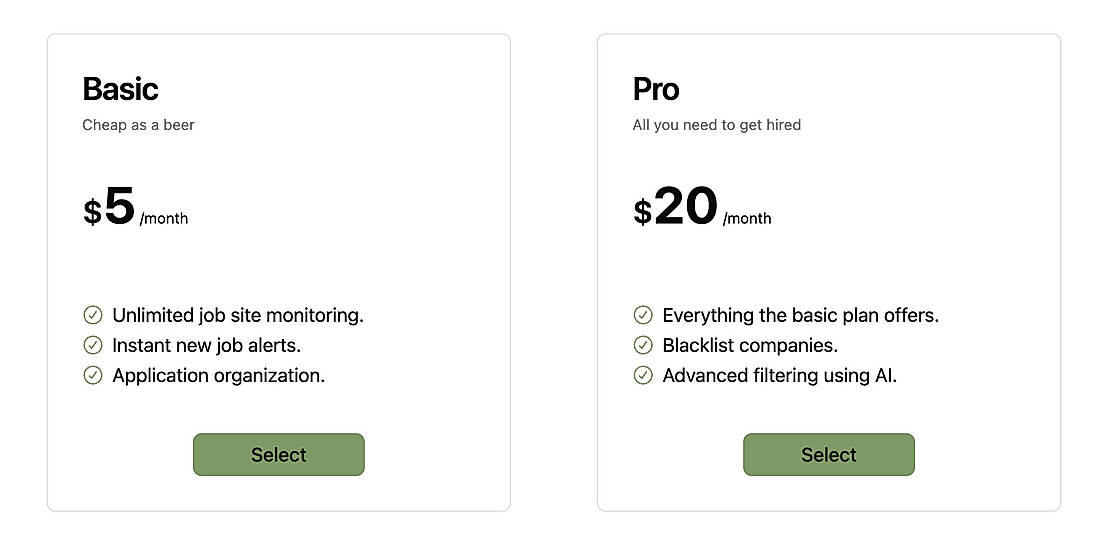The width and height of the screenshot is (1108, 546).
Task: Click the $5 price on Basic card
Action: [x=109, y=207]
